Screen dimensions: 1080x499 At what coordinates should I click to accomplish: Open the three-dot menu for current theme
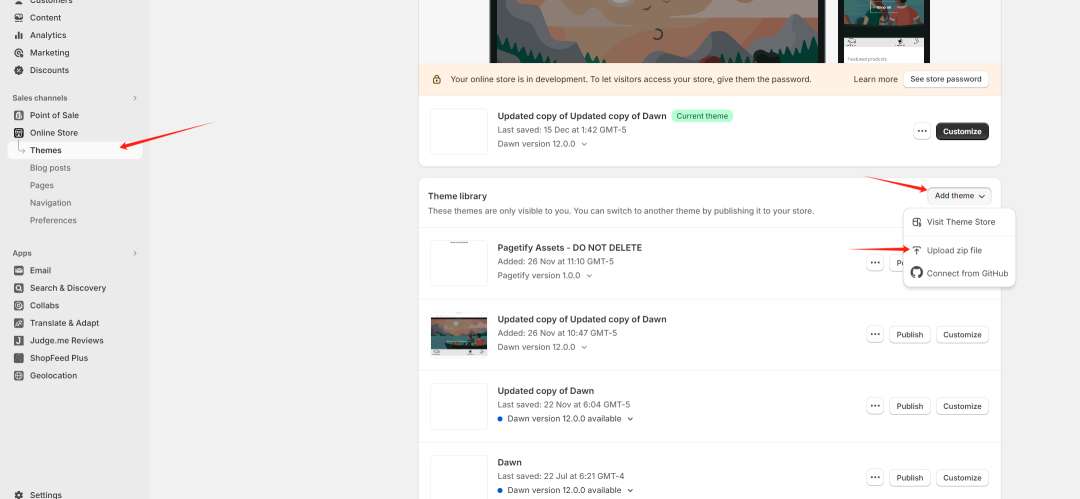(x=921, y=131)
